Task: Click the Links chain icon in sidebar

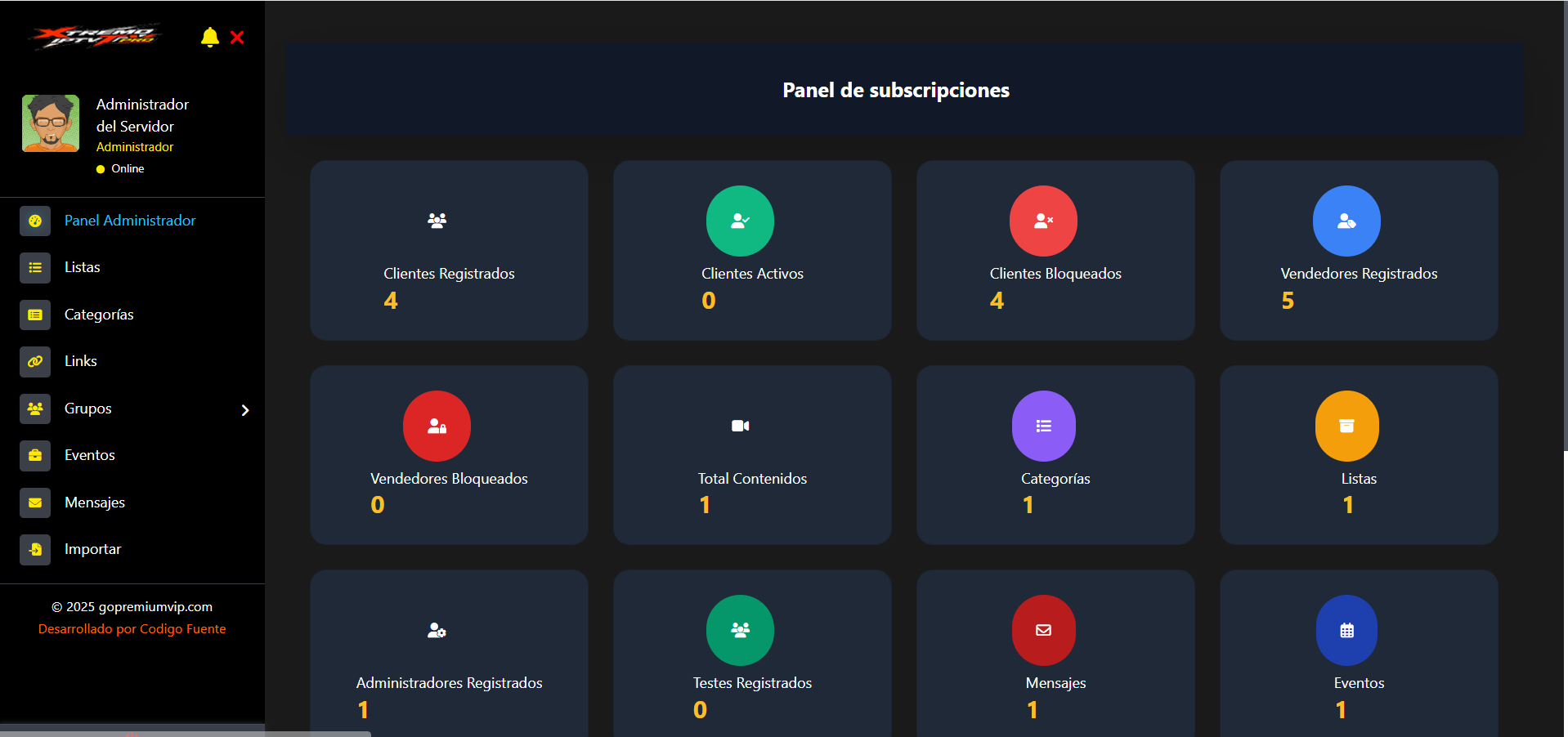Action: coord(35,361)
